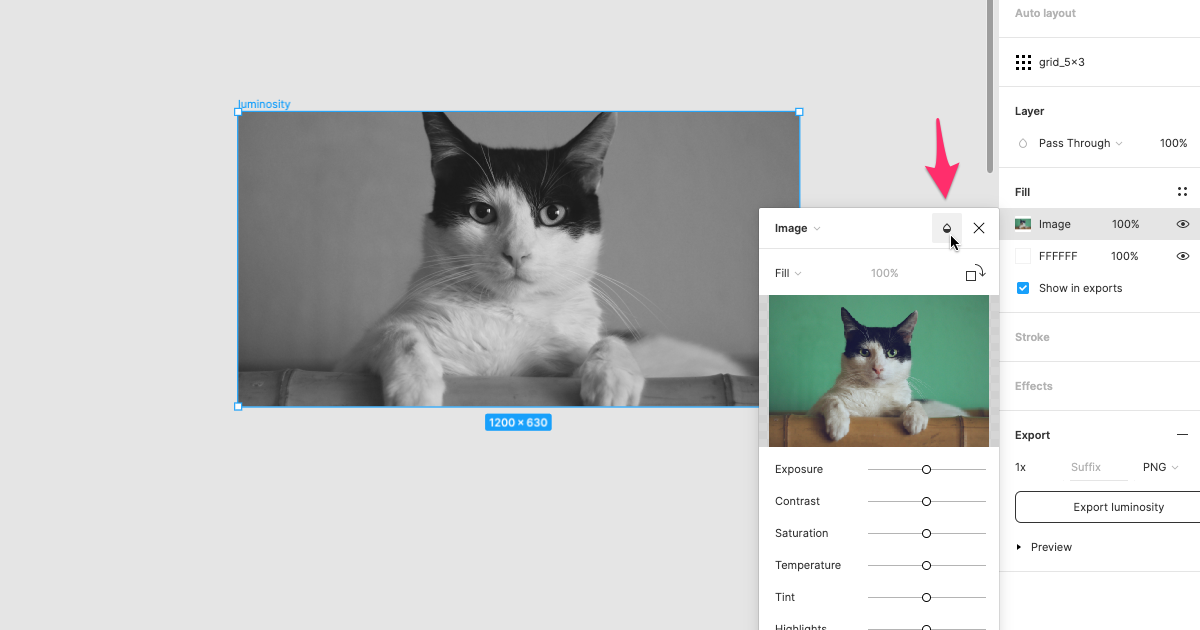Click the minus icon to remove Export

(x=1182, y=435)
